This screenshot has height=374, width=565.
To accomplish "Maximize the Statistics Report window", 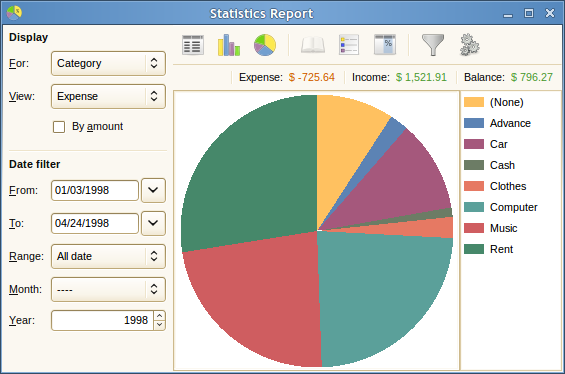I will pyautogui.click(x=529, y=13).
